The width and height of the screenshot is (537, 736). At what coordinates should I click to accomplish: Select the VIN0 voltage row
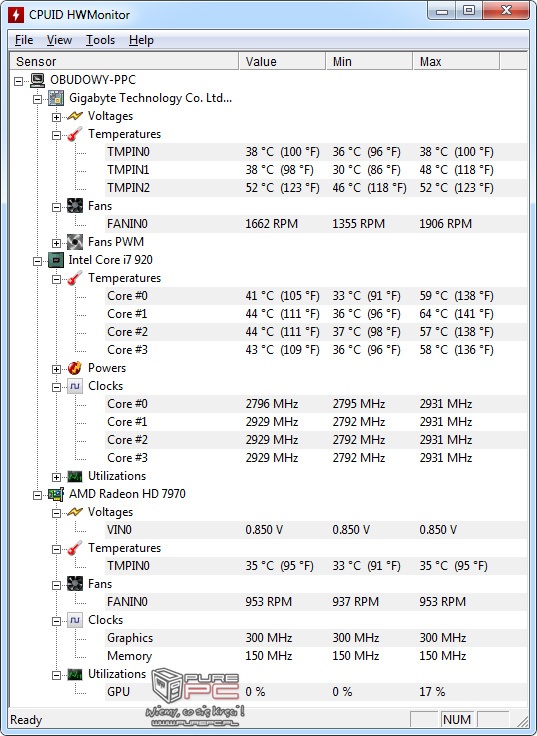pos(315,530)
